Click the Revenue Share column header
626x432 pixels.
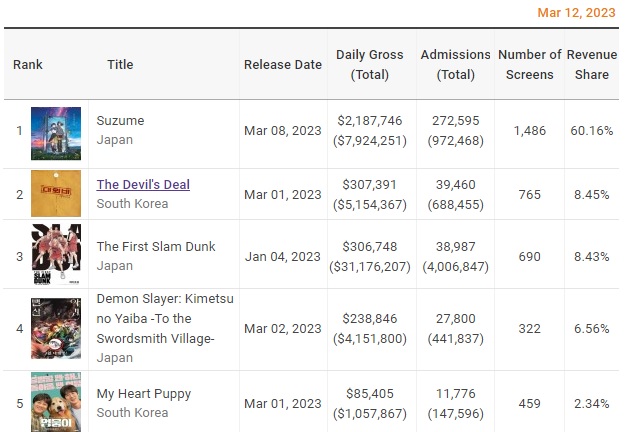[x=591, y=64]
